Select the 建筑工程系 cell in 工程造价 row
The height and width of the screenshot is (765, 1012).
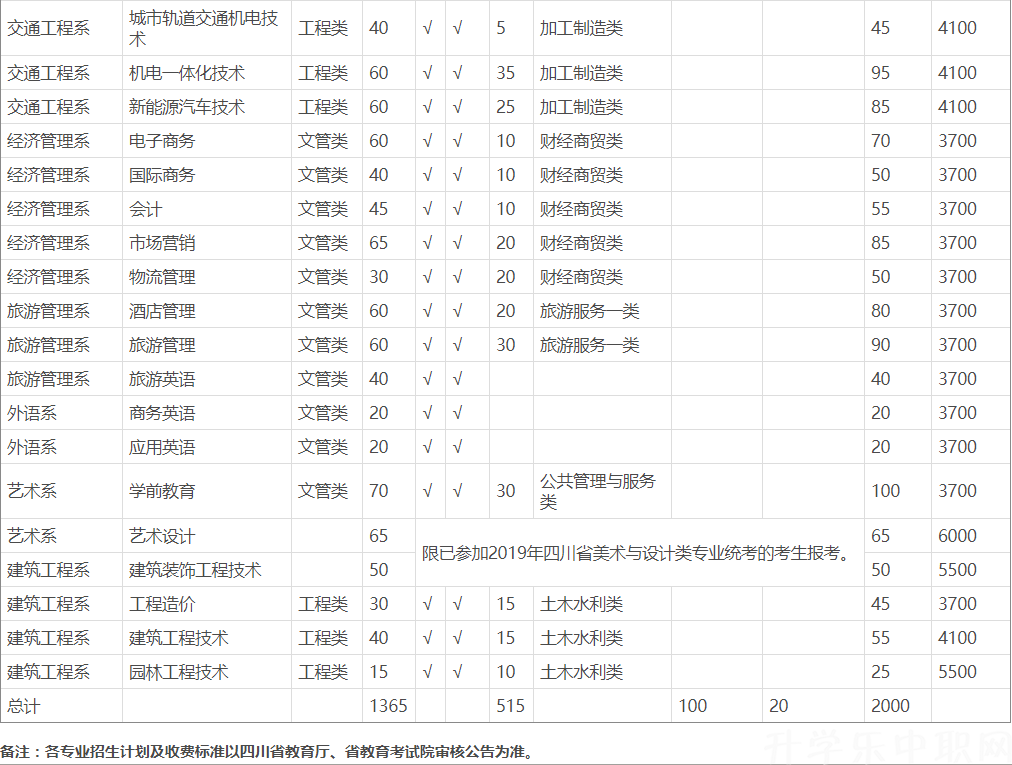point(61,604)
